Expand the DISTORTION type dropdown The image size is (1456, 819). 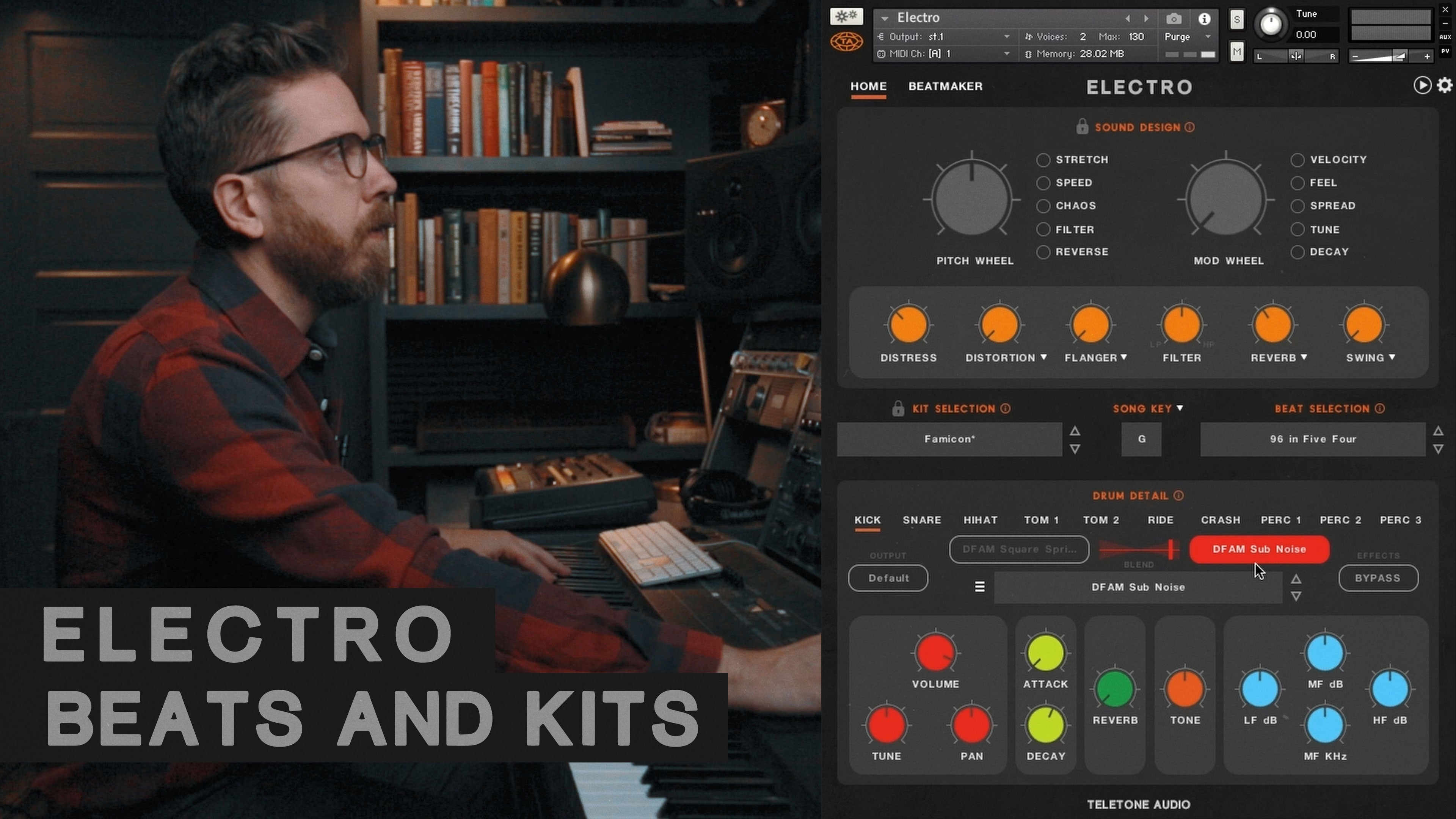click(1043, 357)
